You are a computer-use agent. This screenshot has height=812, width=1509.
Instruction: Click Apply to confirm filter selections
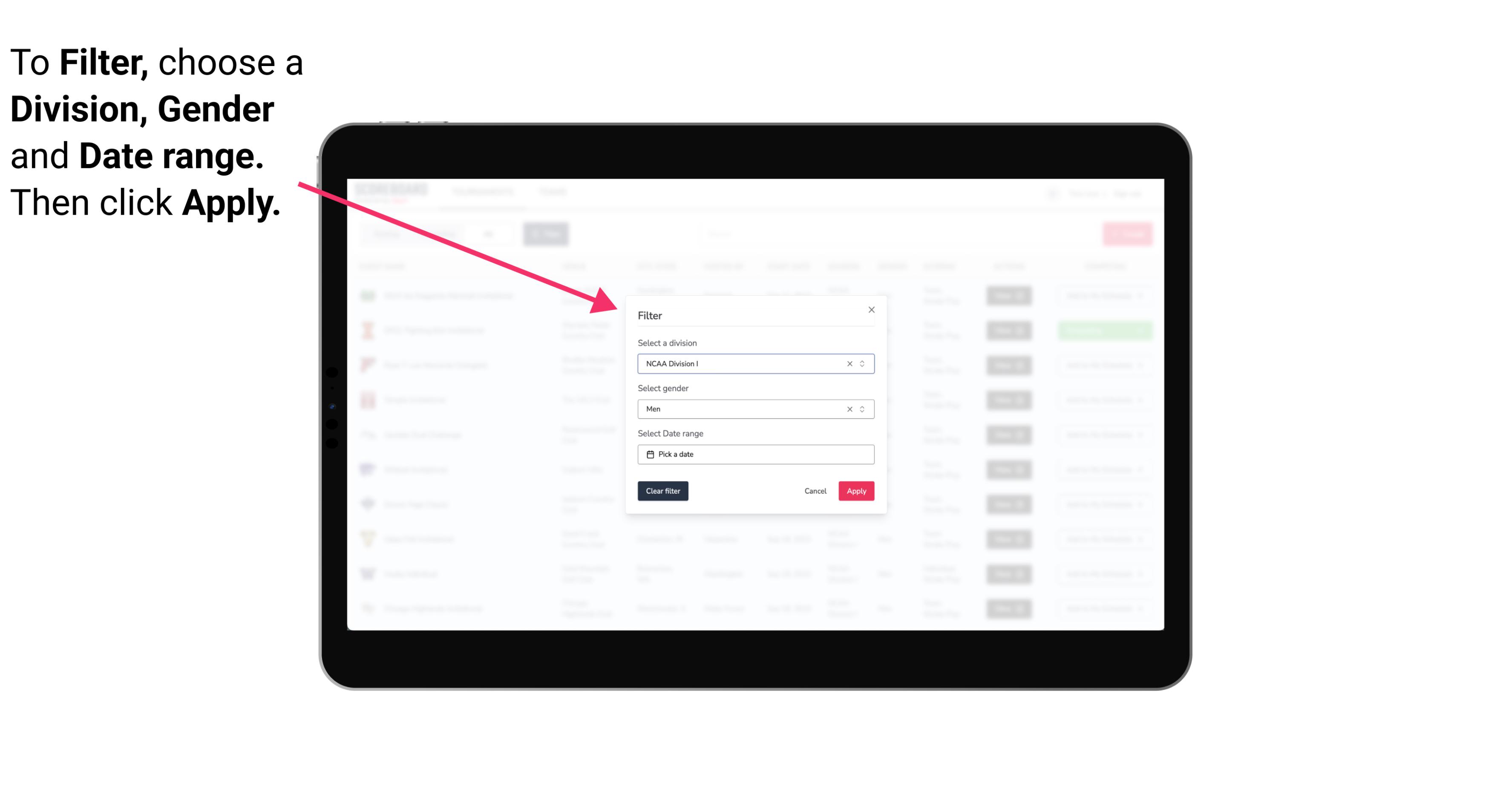tap(856, 491)
